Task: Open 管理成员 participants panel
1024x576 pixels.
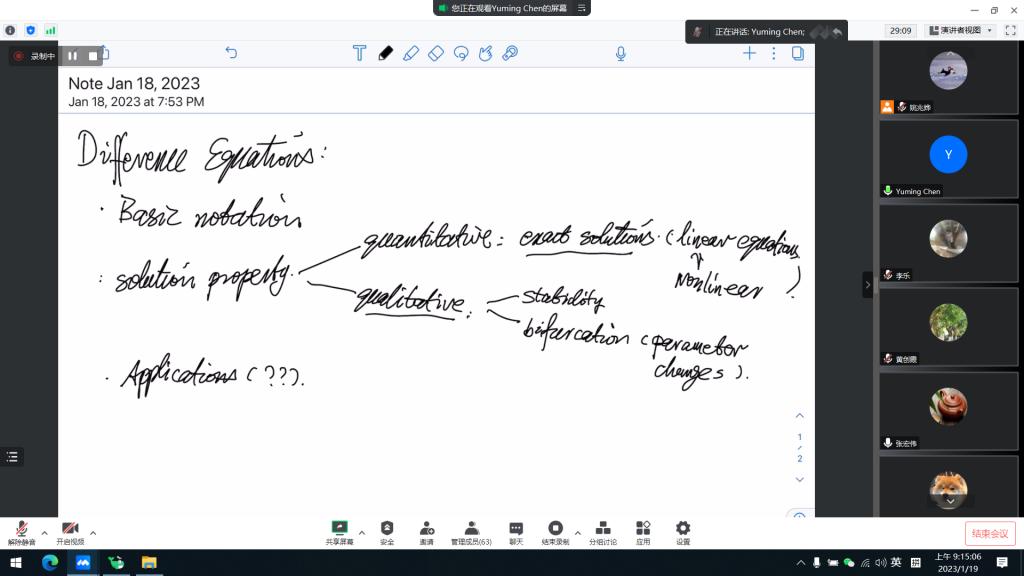Action: pyautogui.click(x=471, y=532)
